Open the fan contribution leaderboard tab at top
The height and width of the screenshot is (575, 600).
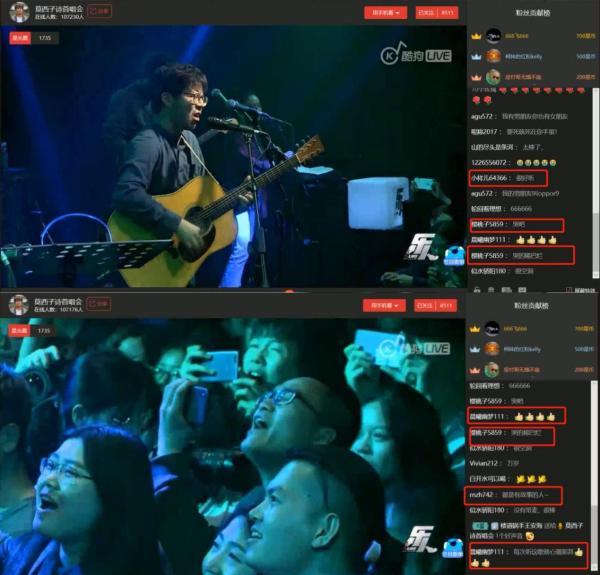tap(531, 11)
